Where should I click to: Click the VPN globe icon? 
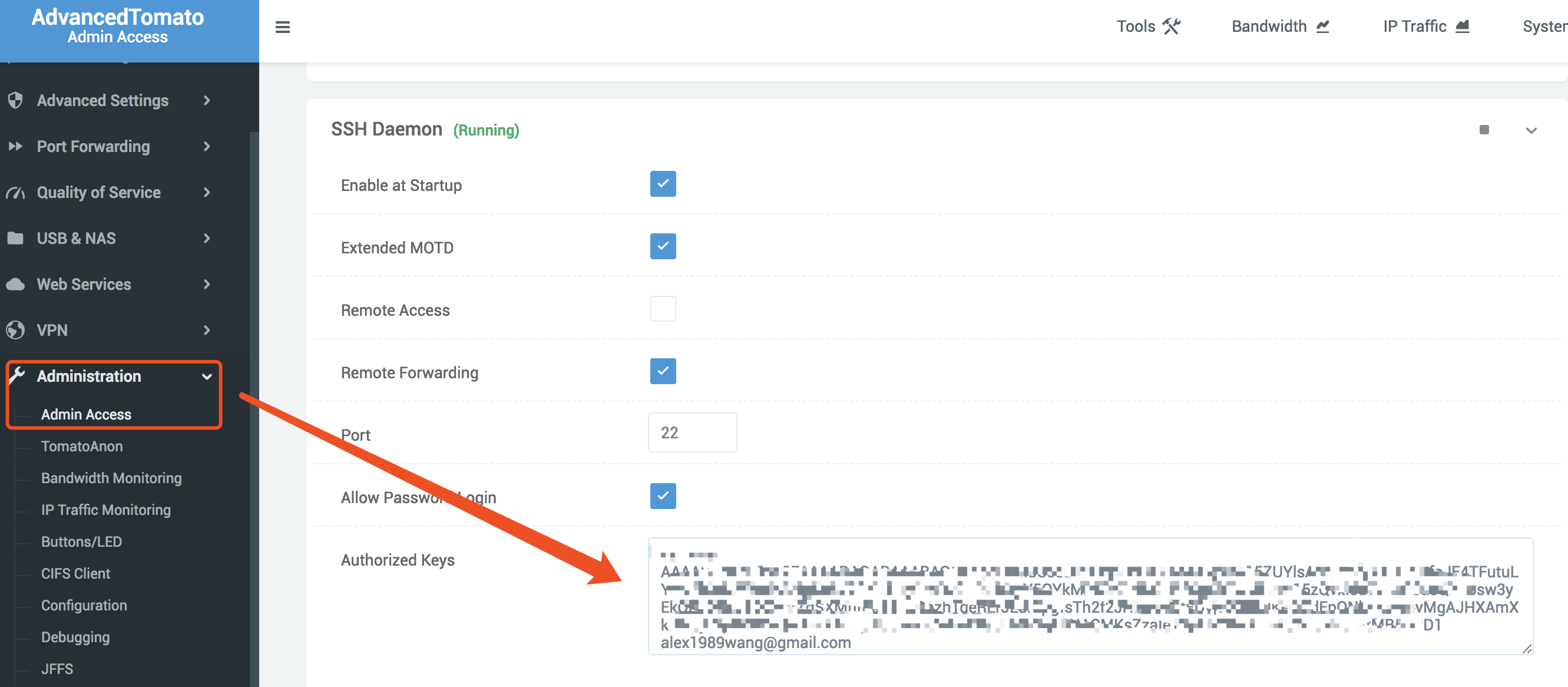[x=15, y=330]
